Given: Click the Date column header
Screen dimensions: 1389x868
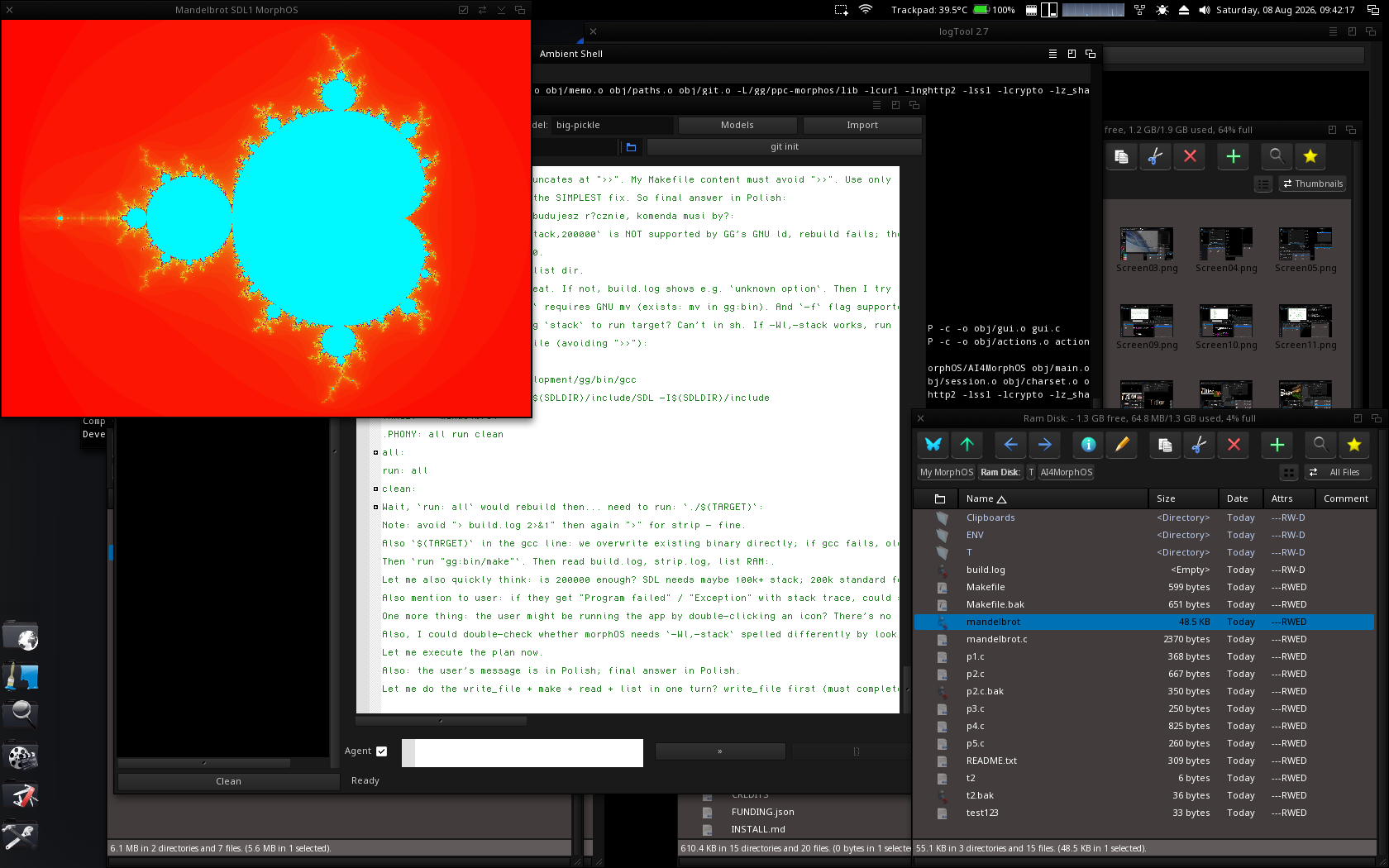Looking at the screenshot, I should point(1241,499).
